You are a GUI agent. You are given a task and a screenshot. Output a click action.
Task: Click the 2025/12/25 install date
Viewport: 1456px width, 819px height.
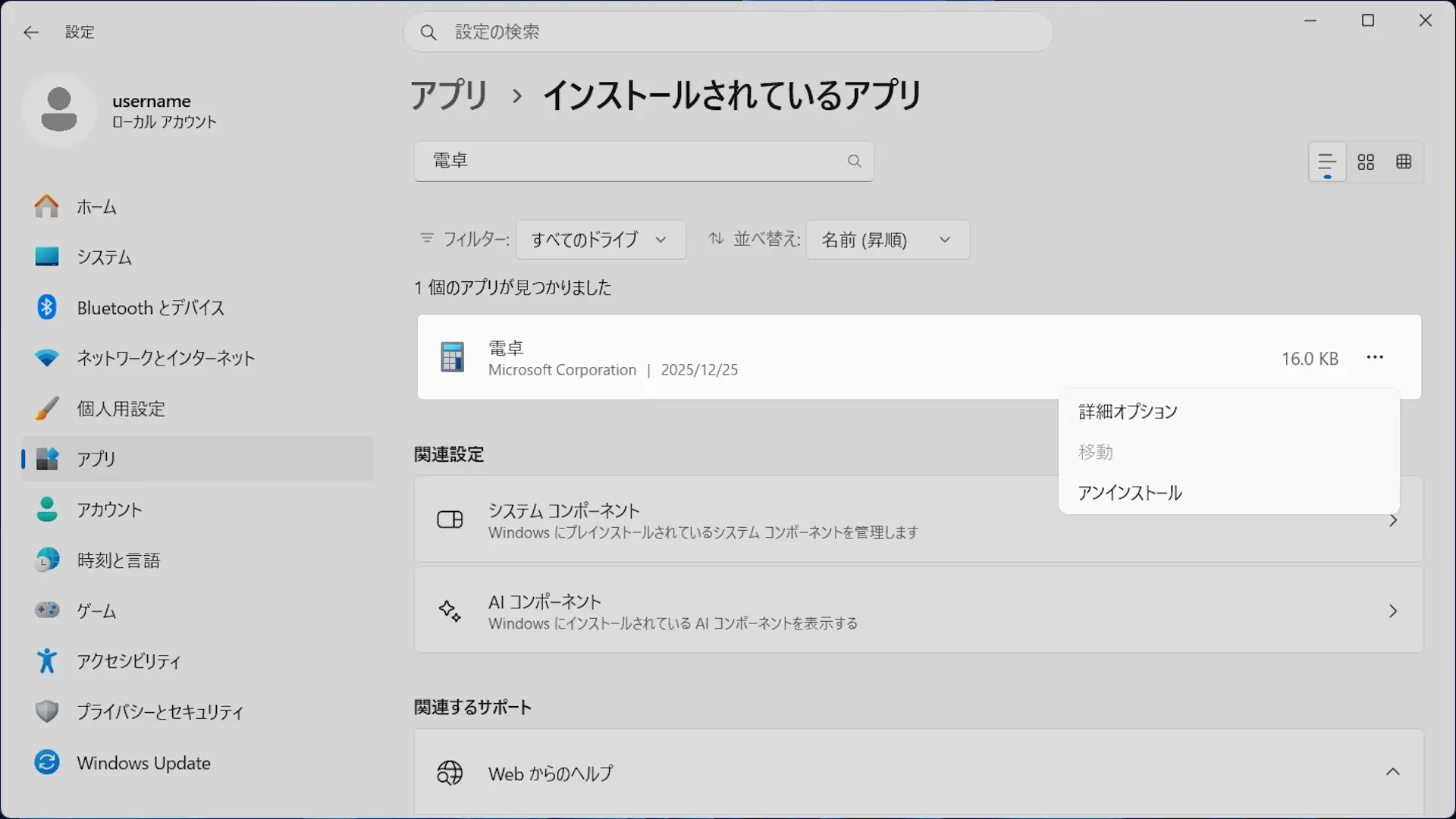(699, 370)
